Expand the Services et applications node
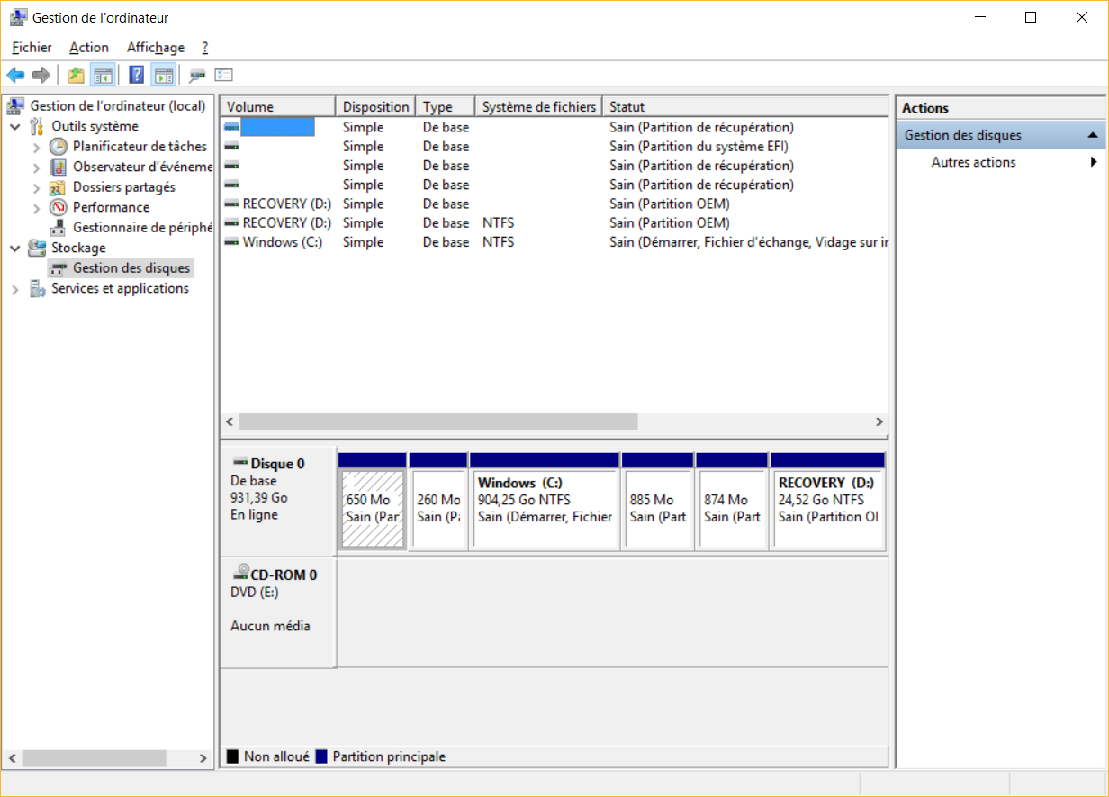Screen dimensions: 1109x797 [x=15, y=289]
